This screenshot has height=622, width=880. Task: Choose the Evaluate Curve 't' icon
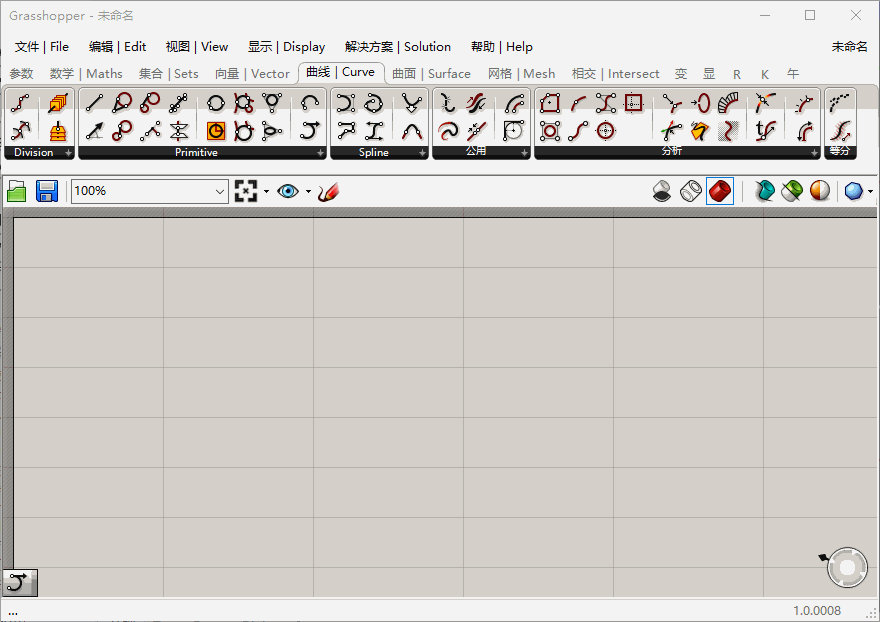[765, 131]
